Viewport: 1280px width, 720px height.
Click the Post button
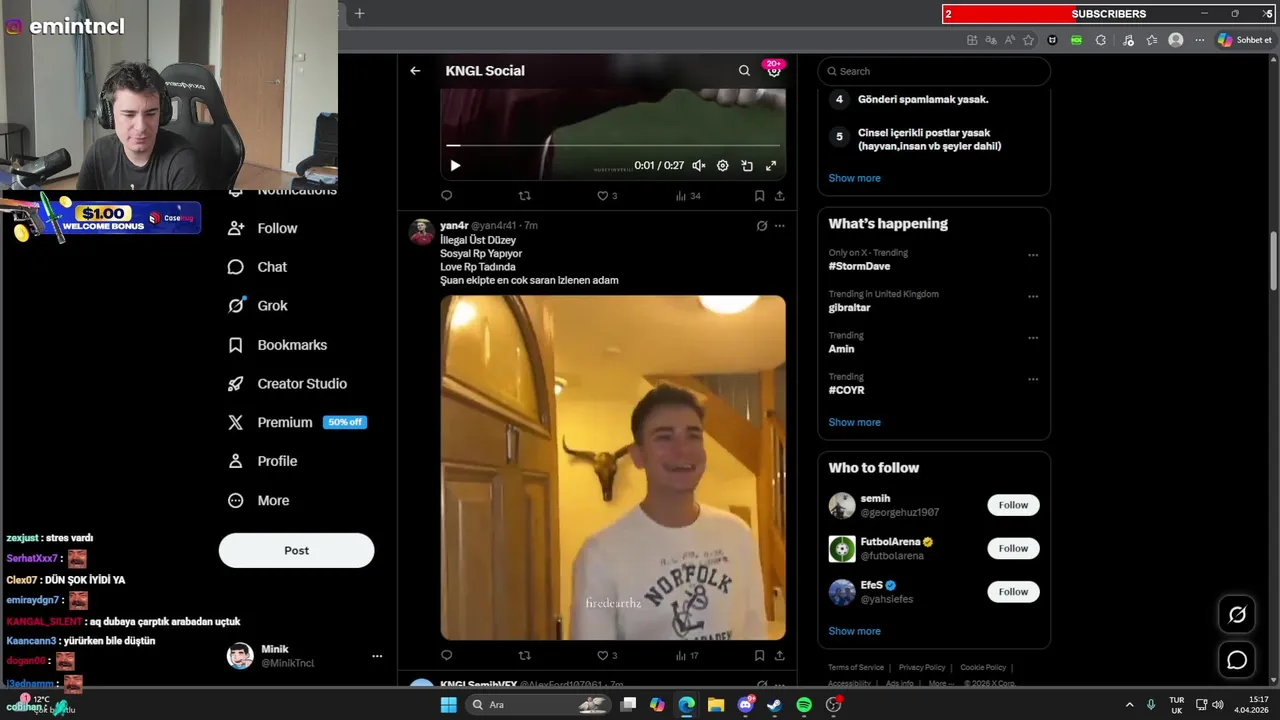(296, 550)
